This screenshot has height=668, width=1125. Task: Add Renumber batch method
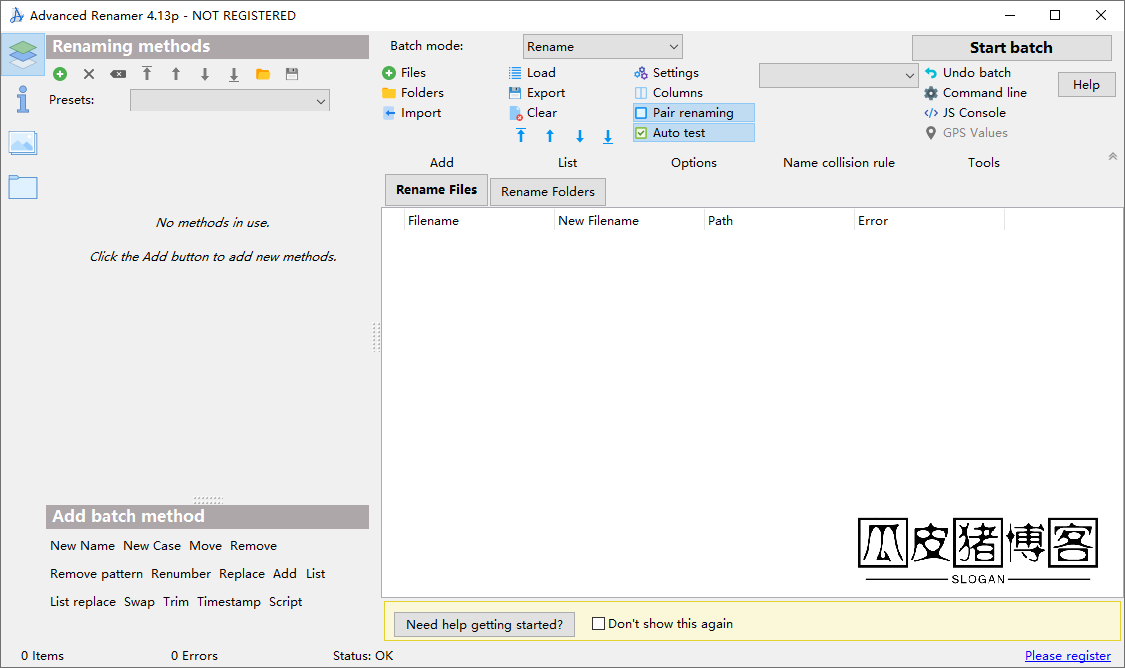pos(181,573)
